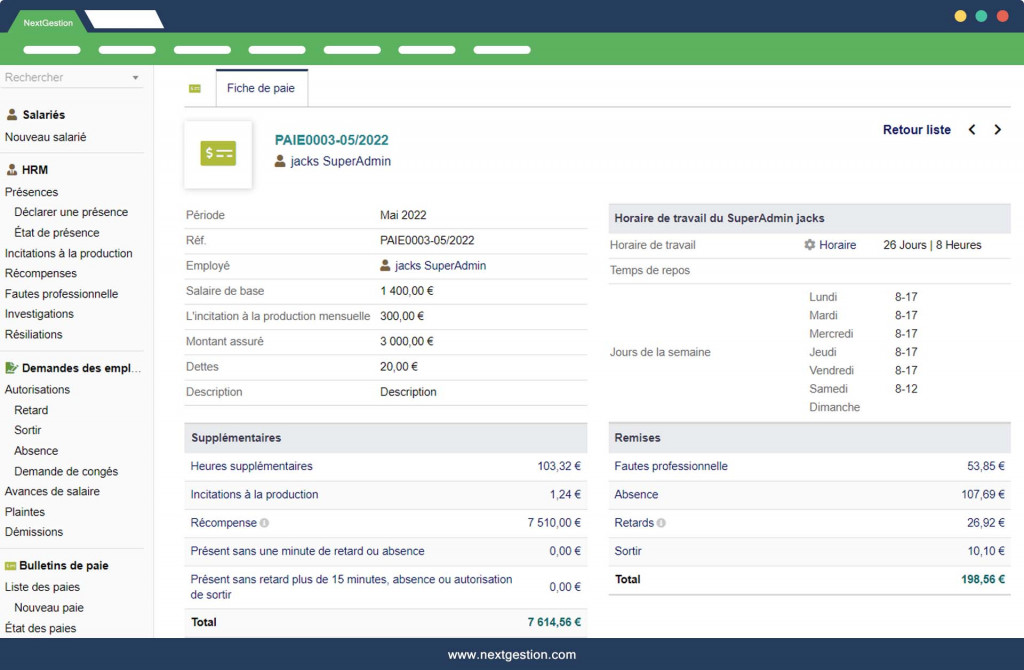Click the user icon beside jacks SuperAdmin header
Viewport: 1024px width, 670px height.
(281, 161)
